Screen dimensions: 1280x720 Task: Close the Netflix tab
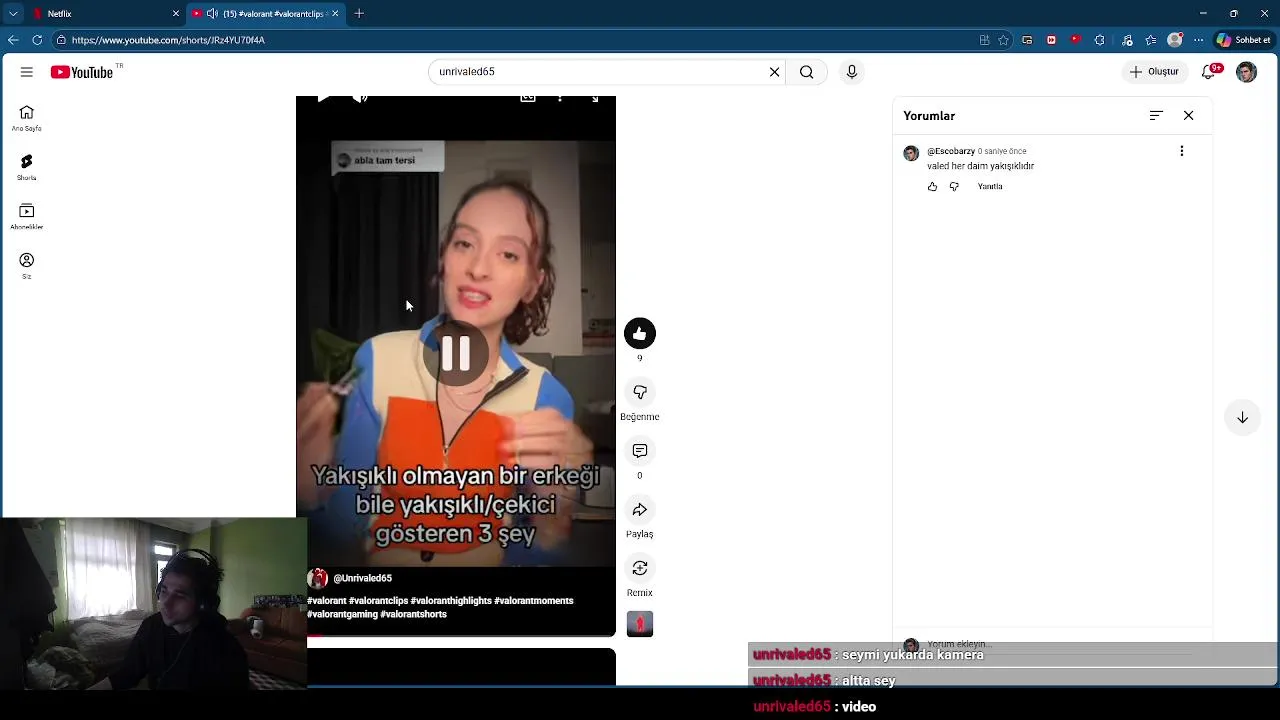click(x=176, y=14)
